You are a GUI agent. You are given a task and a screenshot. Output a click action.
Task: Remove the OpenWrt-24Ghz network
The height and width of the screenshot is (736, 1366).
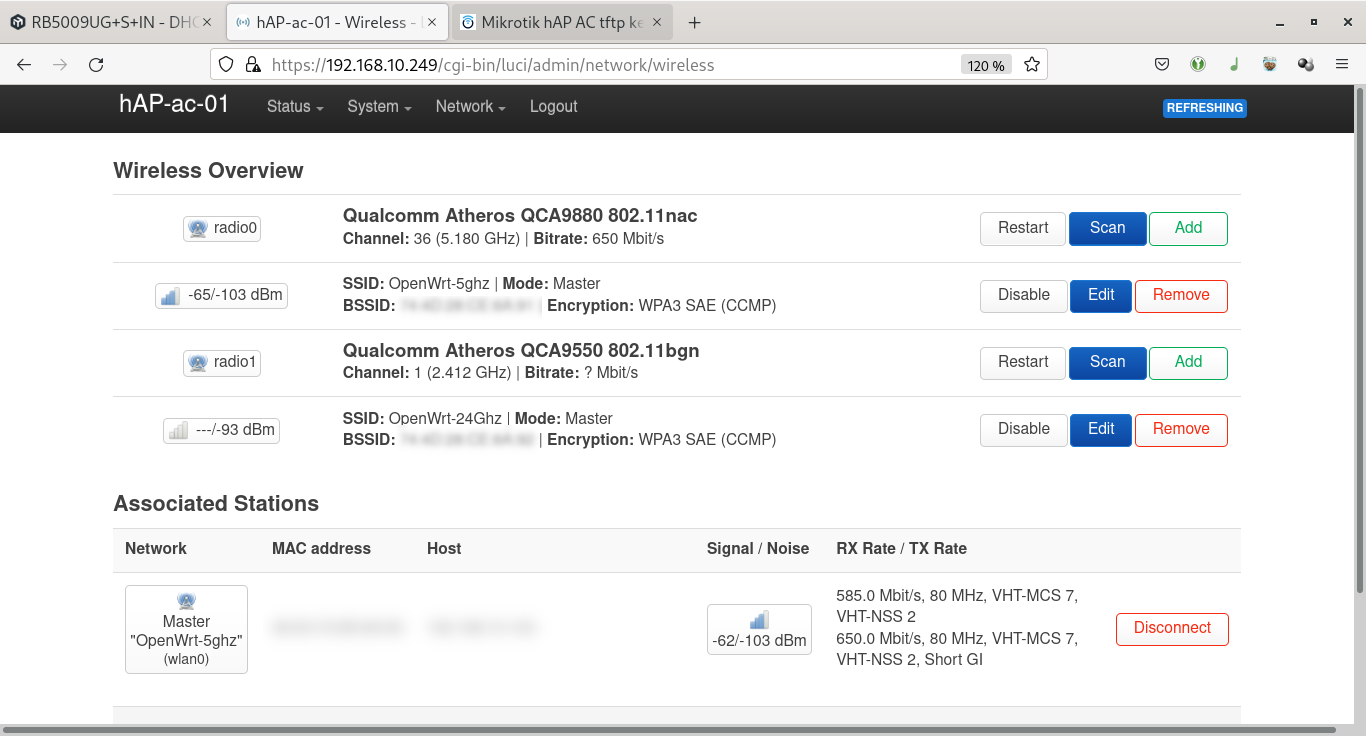(1181, 429)
